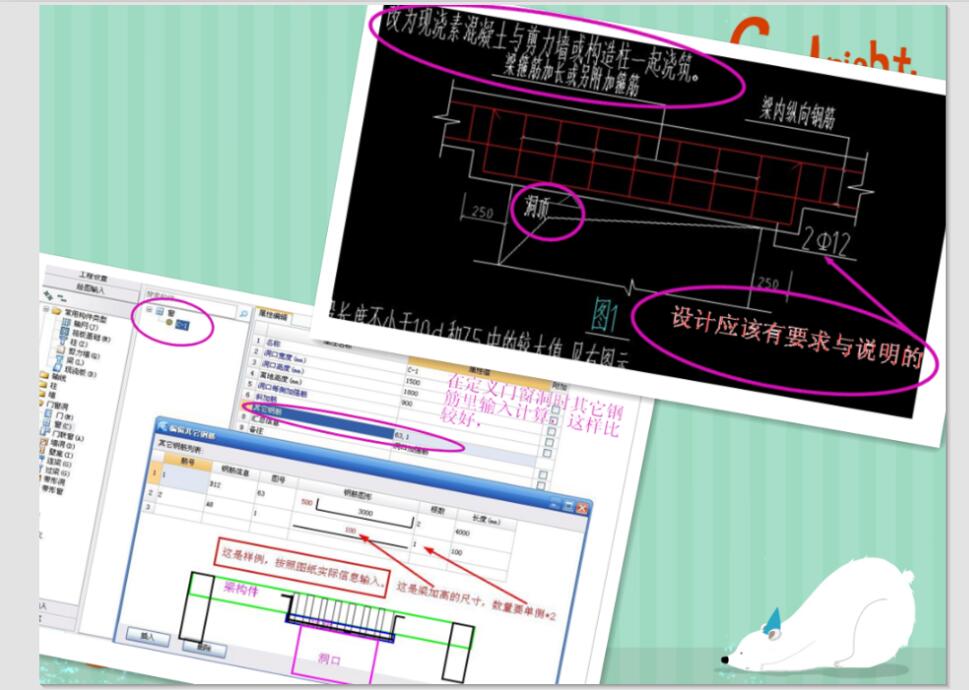969x690 pixels.
Task: Select the C-1 window component item
Action: [182, 324]
